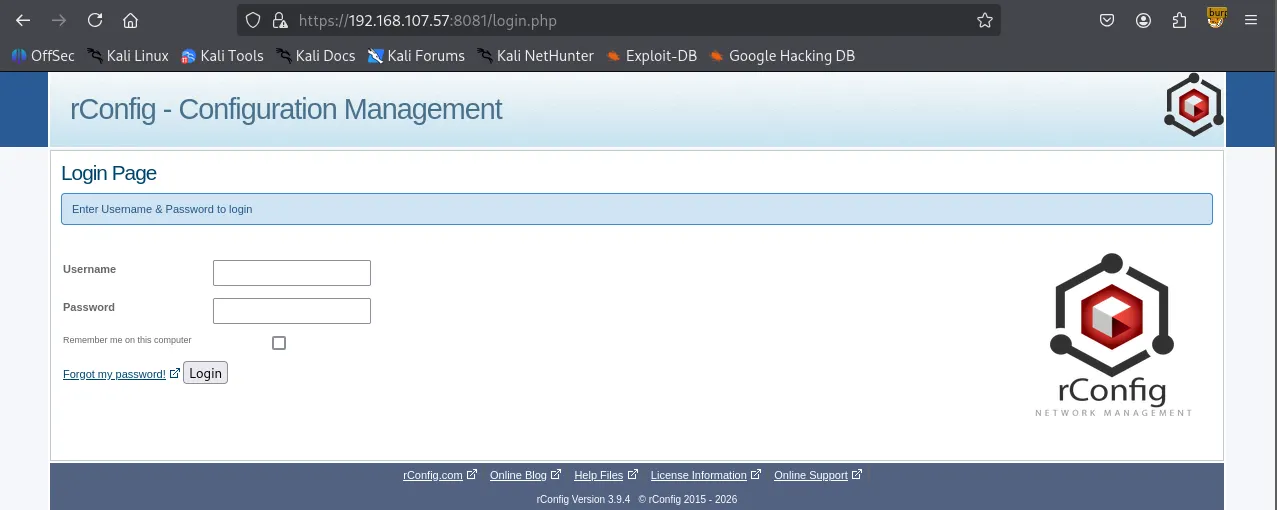This screenshot has width=1277, height=510.
Task: Click the Password input field
Action: (x=292, y=311)
